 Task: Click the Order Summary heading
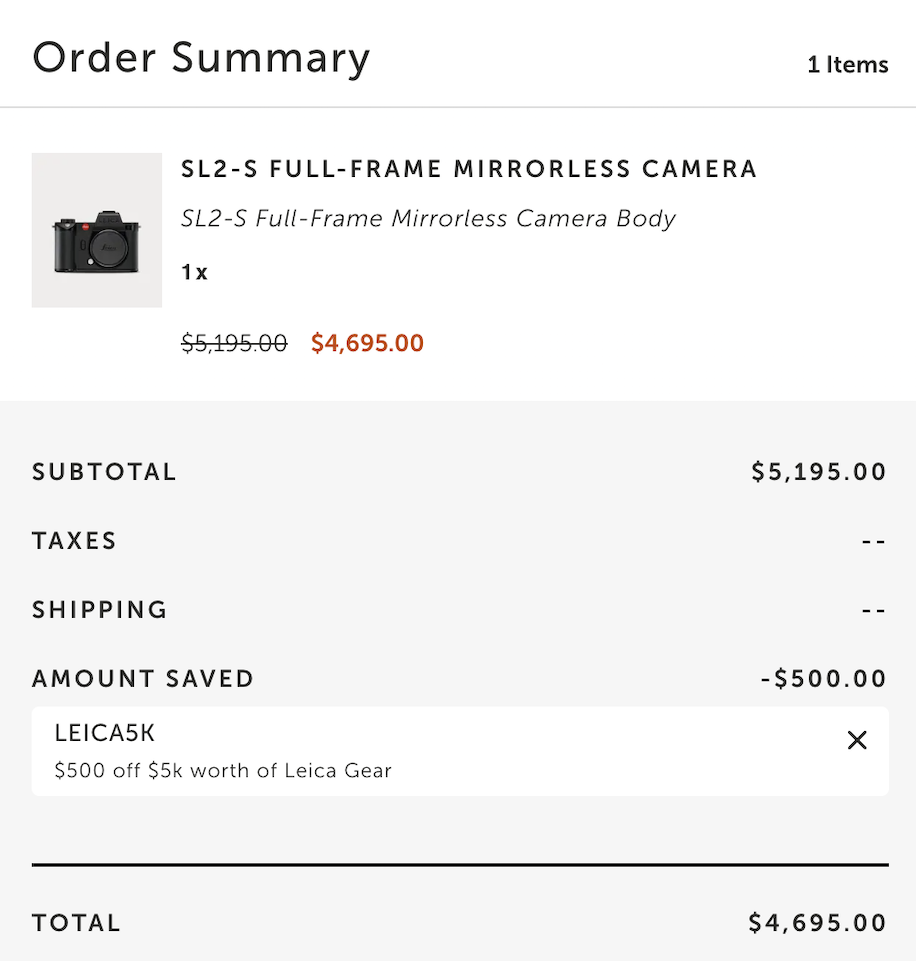click(202, 57)
